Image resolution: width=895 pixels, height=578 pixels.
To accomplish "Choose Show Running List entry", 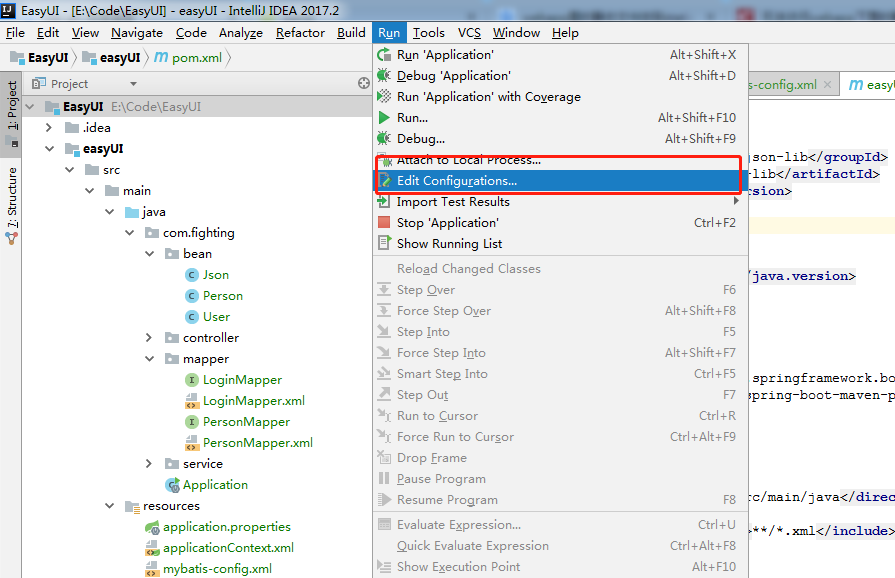I will tap(561, 244).
